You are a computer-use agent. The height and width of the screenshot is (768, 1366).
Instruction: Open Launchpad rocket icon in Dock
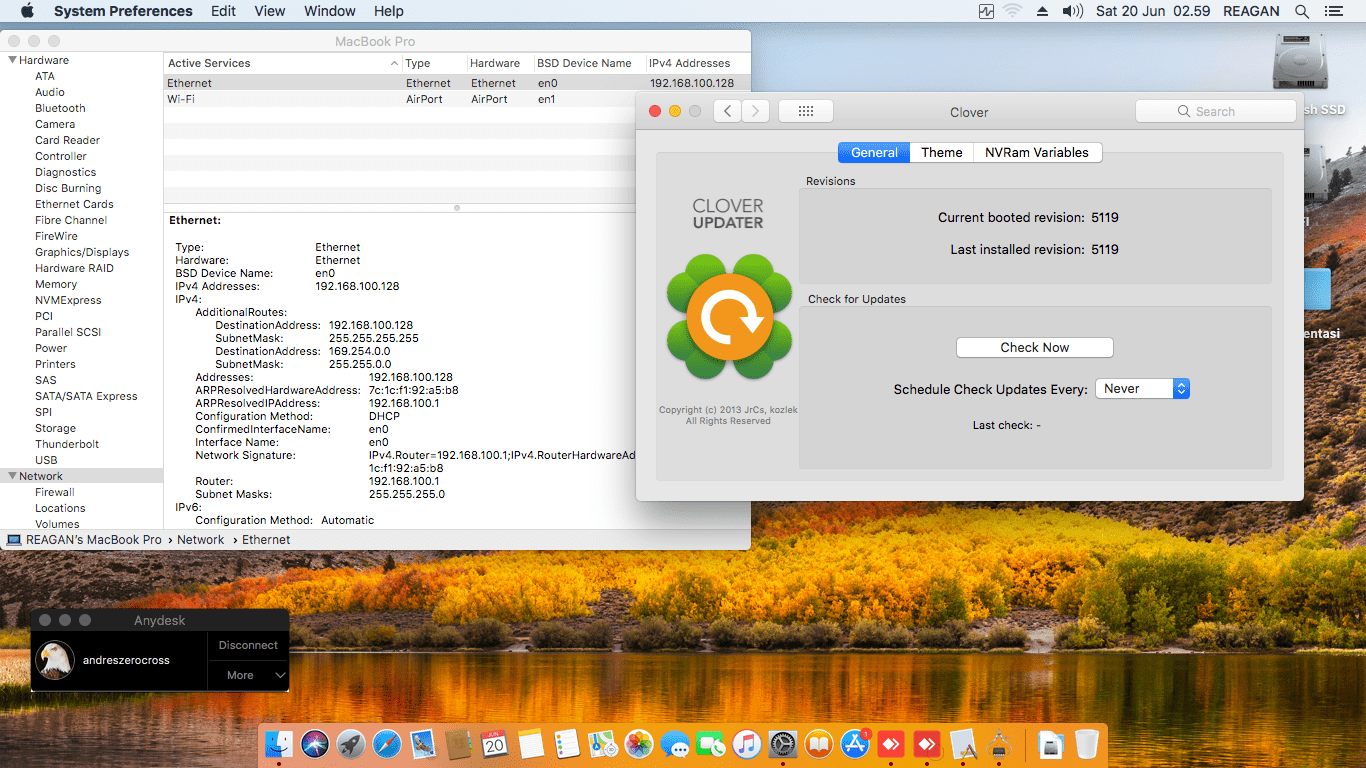click(350, 744)
